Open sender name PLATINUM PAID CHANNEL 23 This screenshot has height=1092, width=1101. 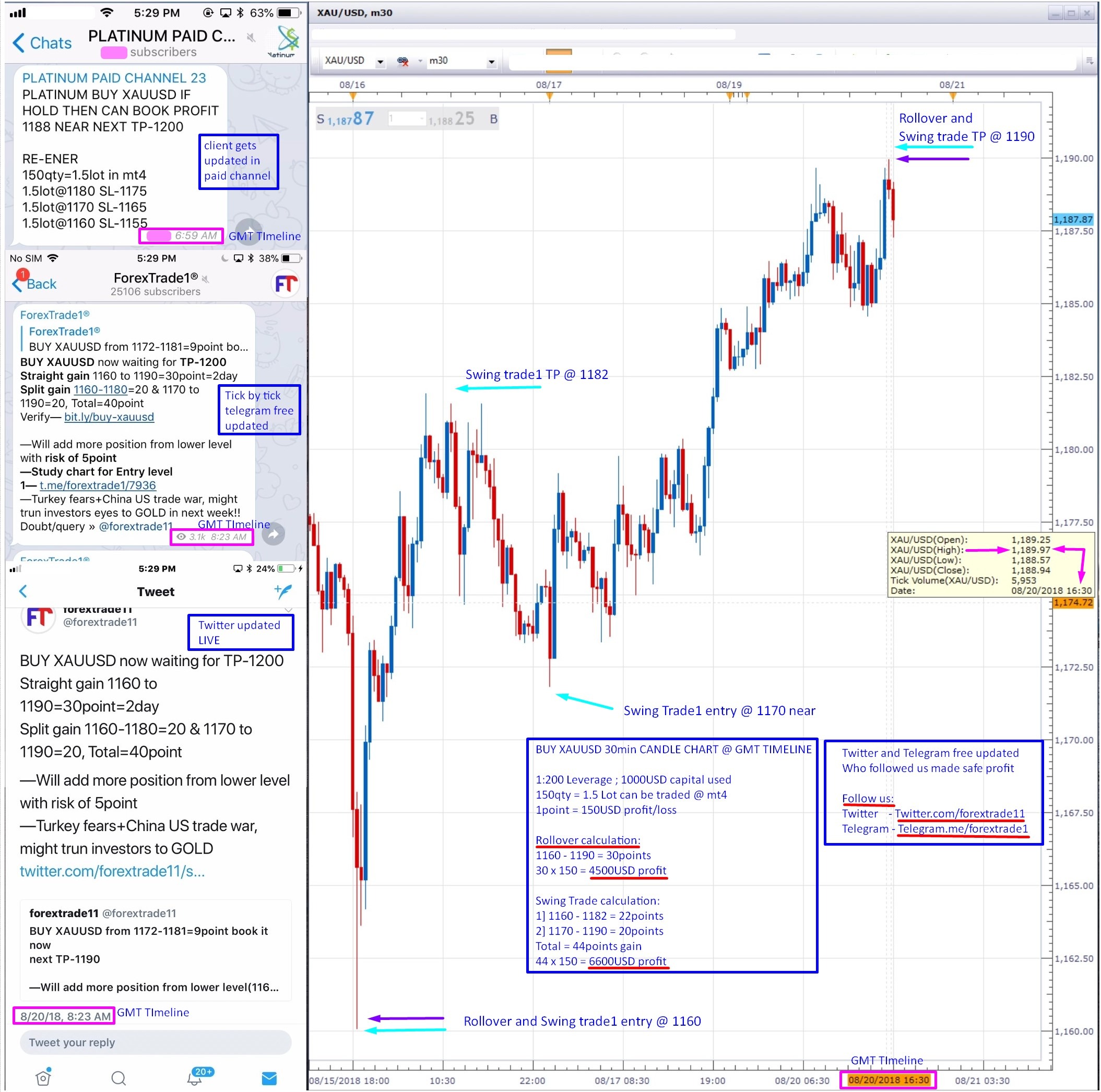pos(114,78)
